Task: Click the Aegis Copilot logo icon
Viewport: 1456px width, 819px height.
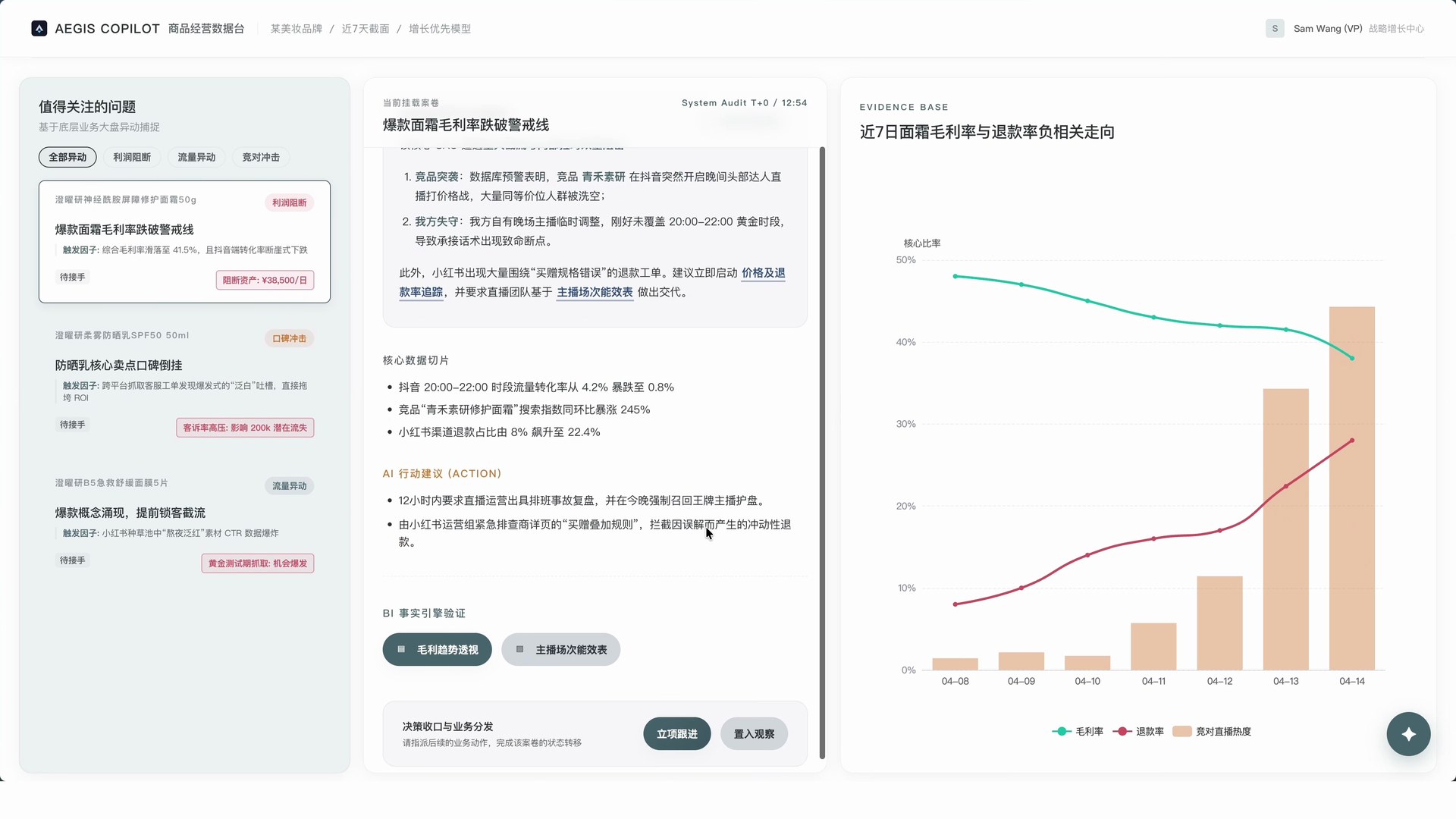Action: point(39,29)
